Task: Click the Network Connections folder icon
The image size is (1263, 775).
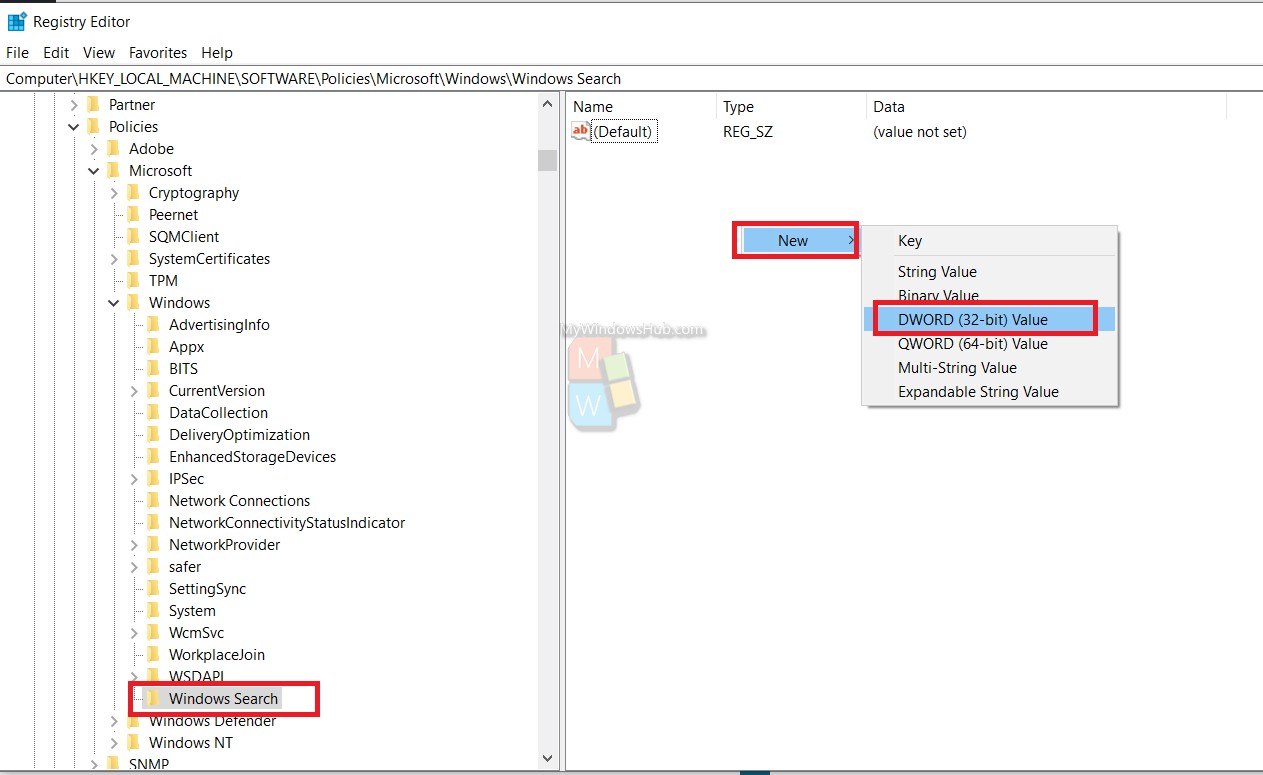Action: [x=154, y=500]
